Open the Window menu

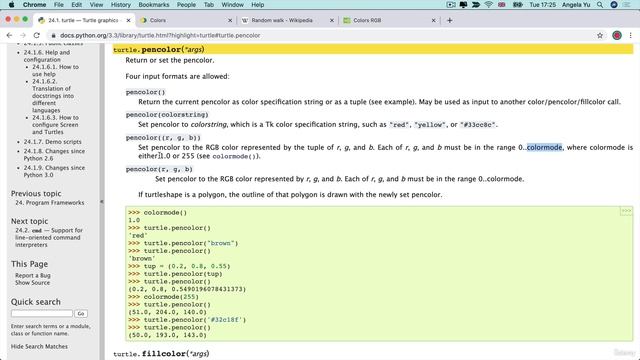232,5
